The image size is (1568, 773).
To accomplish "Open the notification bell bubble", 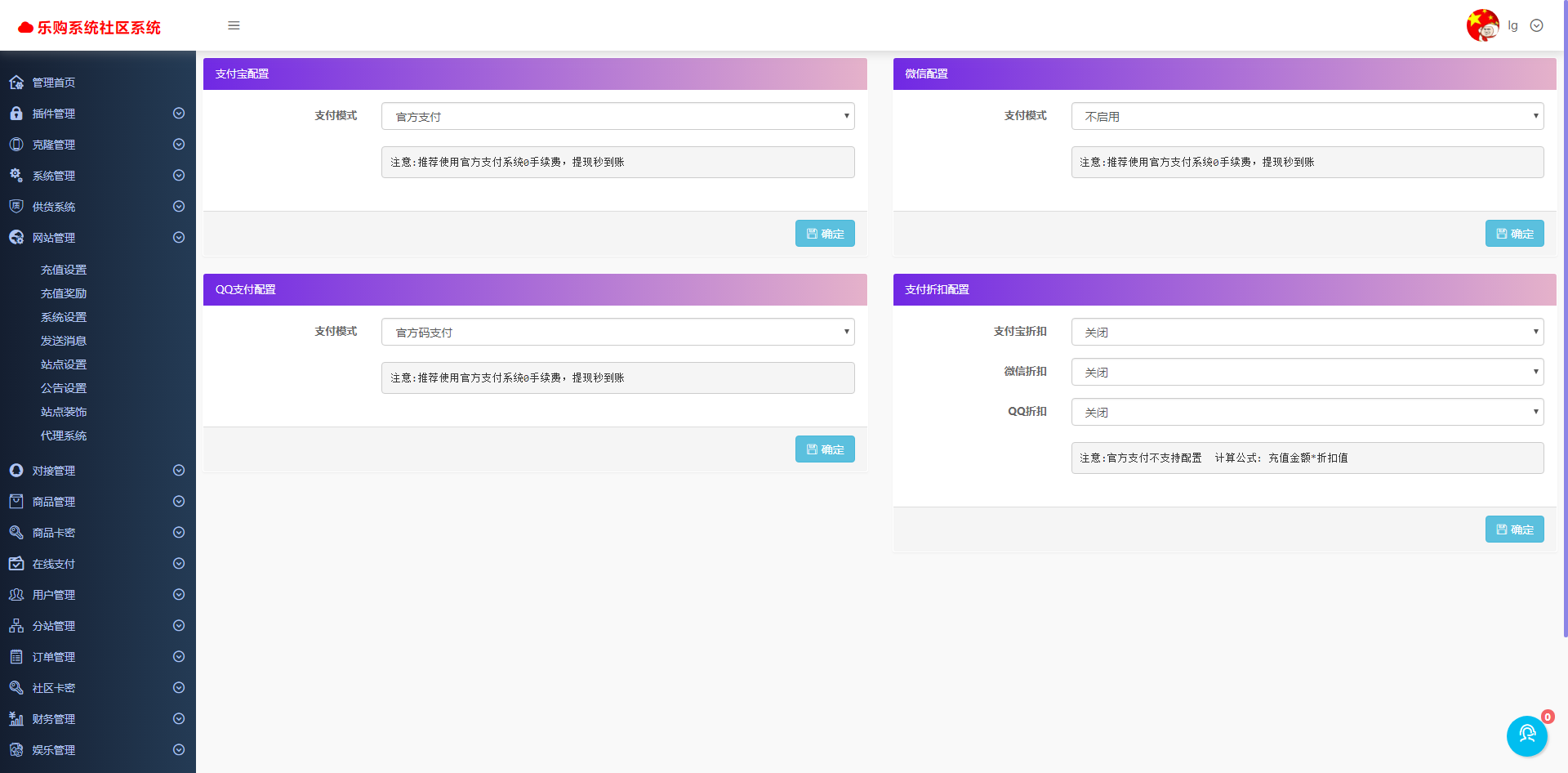I will [1526, 735].
